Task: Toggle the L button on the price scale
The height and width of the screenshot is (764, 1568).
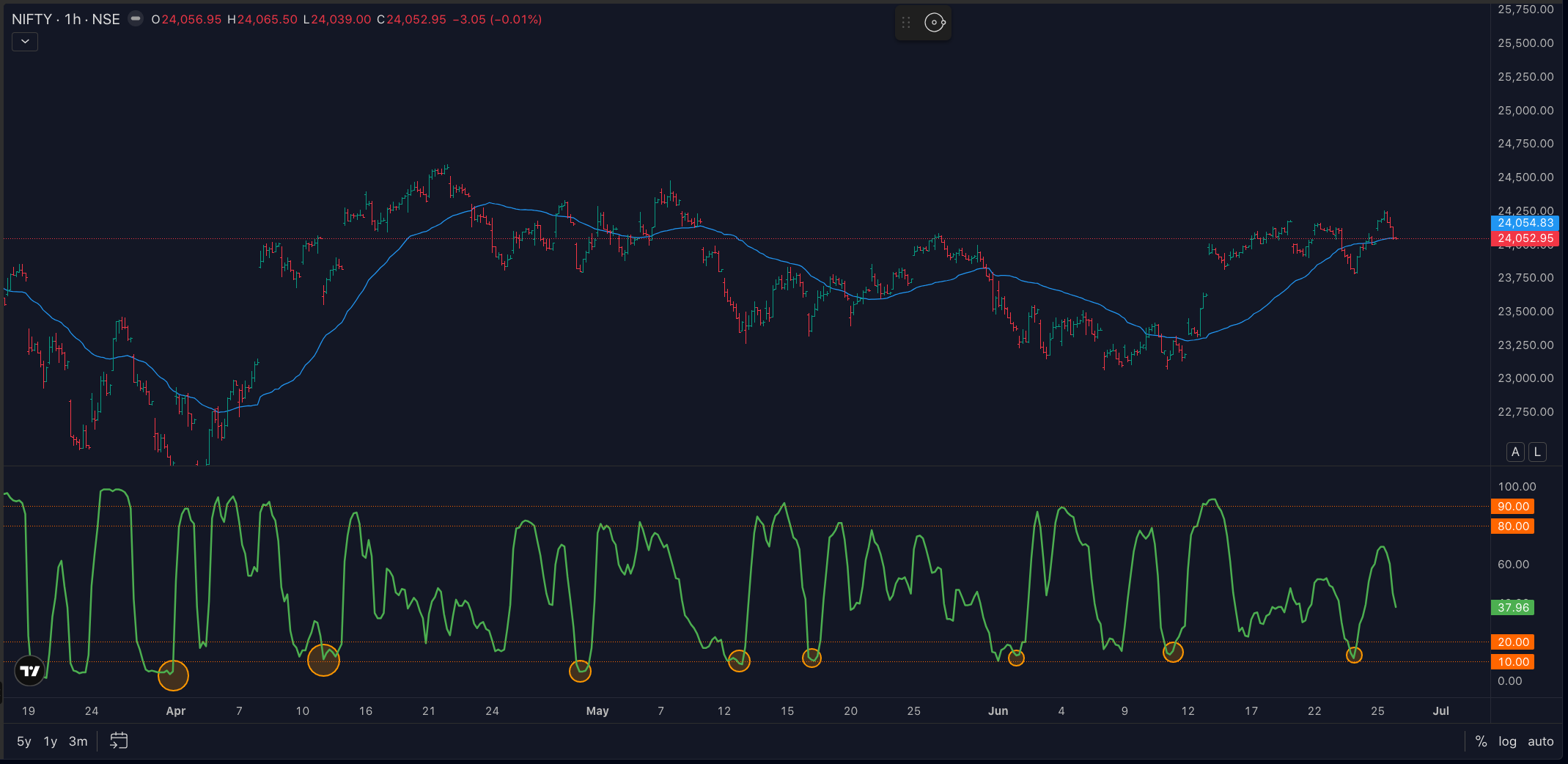Action: click(1537, 452)
